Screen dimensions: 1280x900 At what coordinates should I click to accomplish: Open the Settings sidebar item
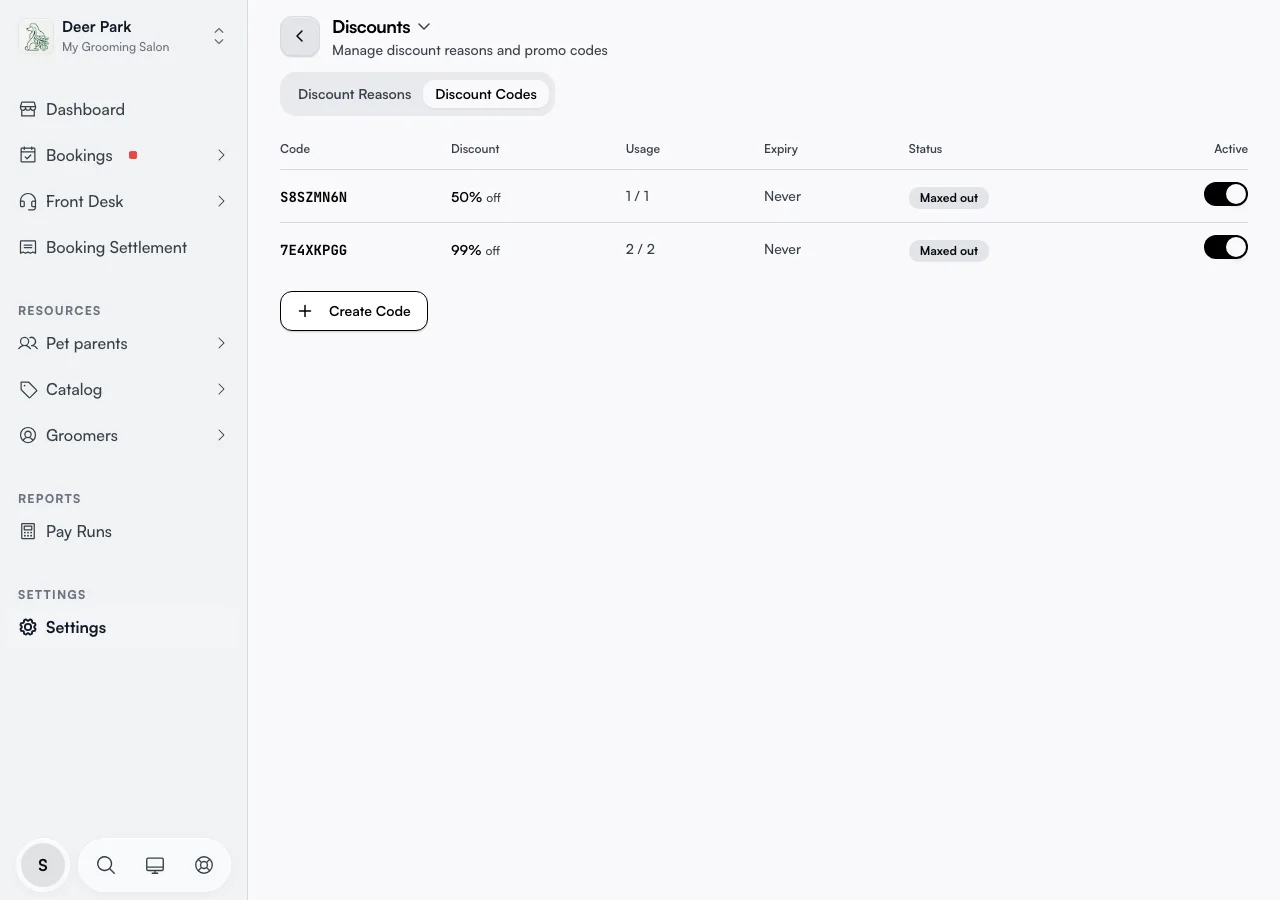pyautogui.click(x=124, y=627)
